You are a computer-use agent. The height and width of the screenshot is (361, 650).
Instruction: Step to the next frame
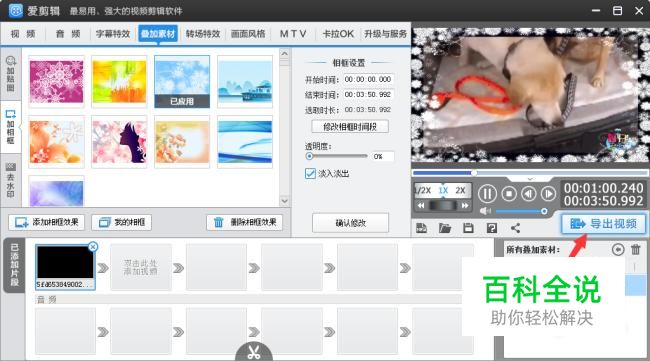(548, 194)
